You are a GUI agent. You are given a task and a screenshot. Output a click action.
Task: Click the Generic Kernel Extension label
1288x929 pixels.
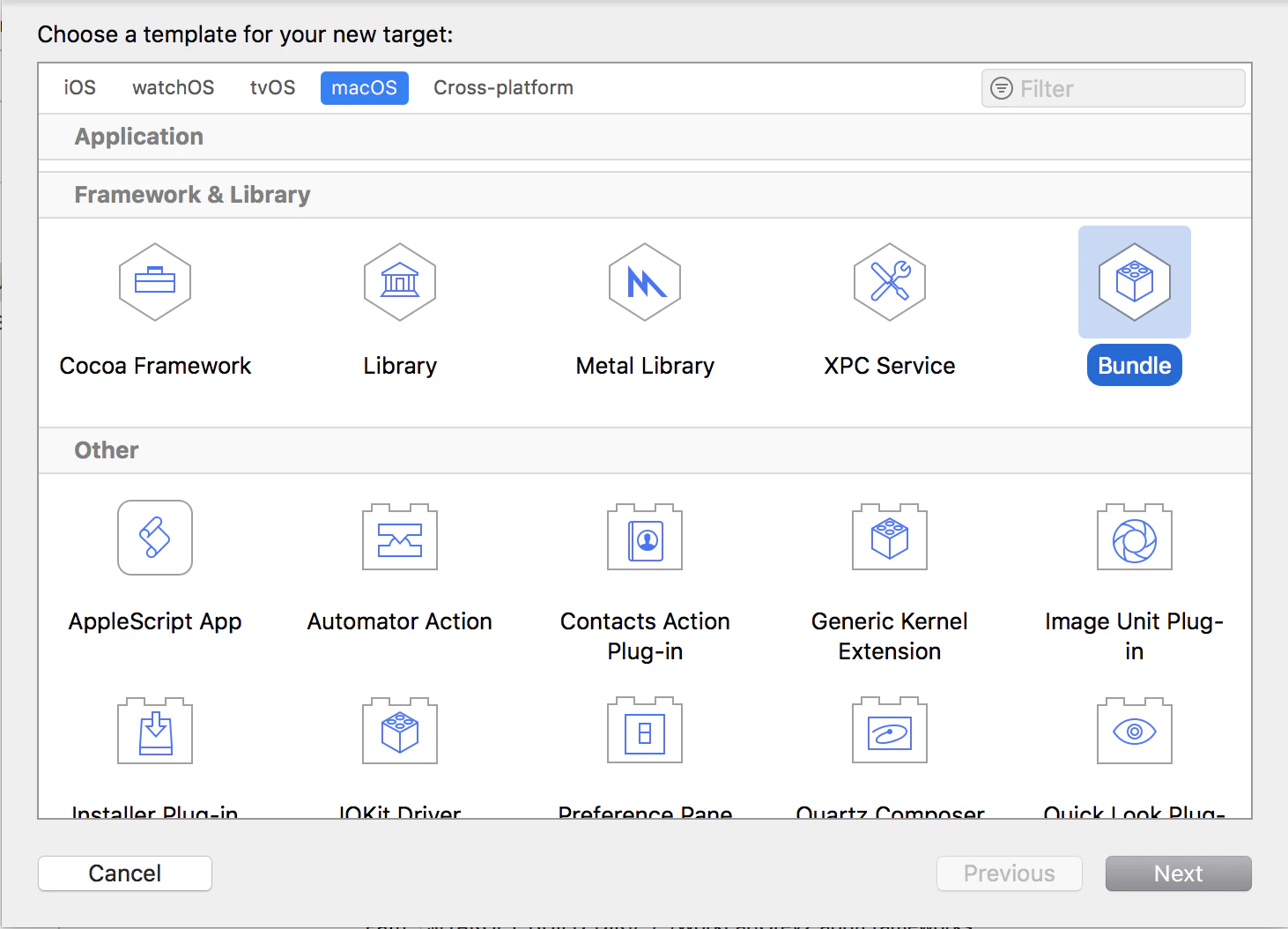890,636
